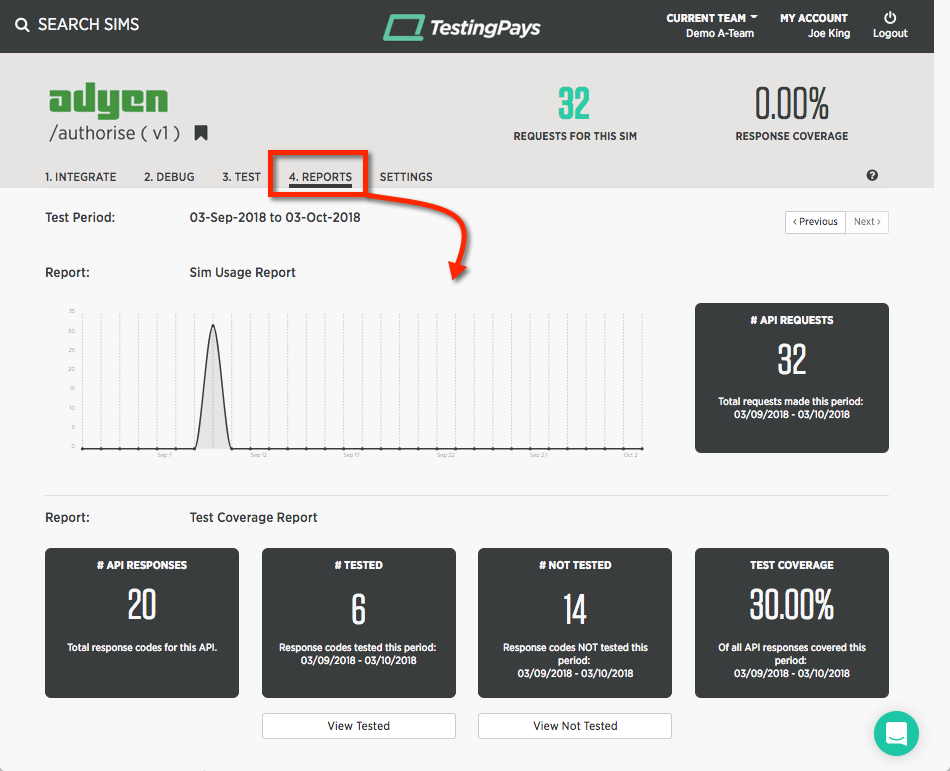Click the usage chart peak
This screenshot has width=950, height=771.
[213, 326]
